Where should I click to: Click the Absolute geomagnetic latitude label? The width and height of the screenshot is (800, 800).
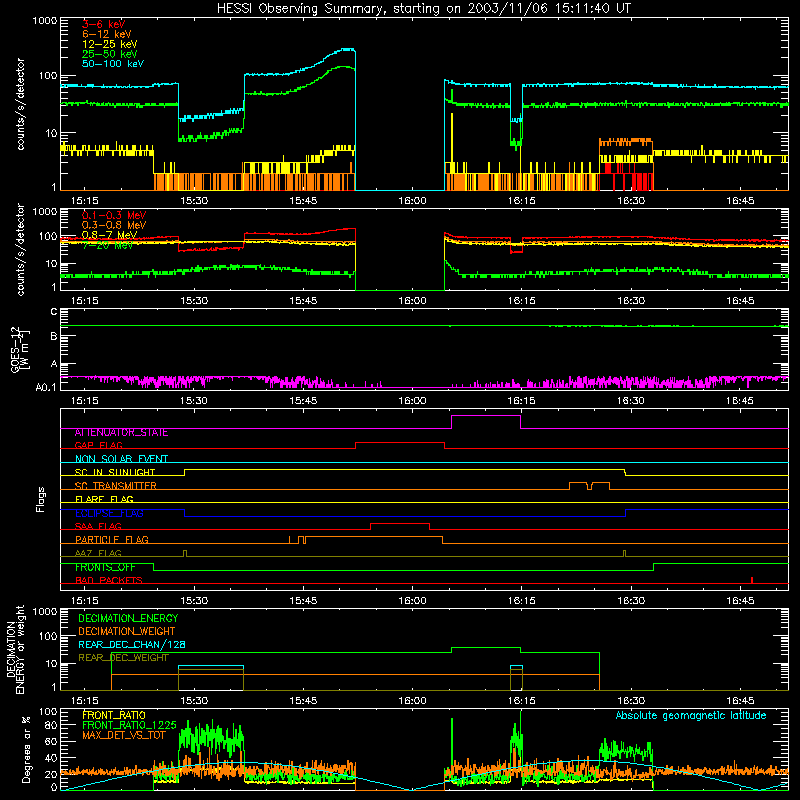coord(691,716)
